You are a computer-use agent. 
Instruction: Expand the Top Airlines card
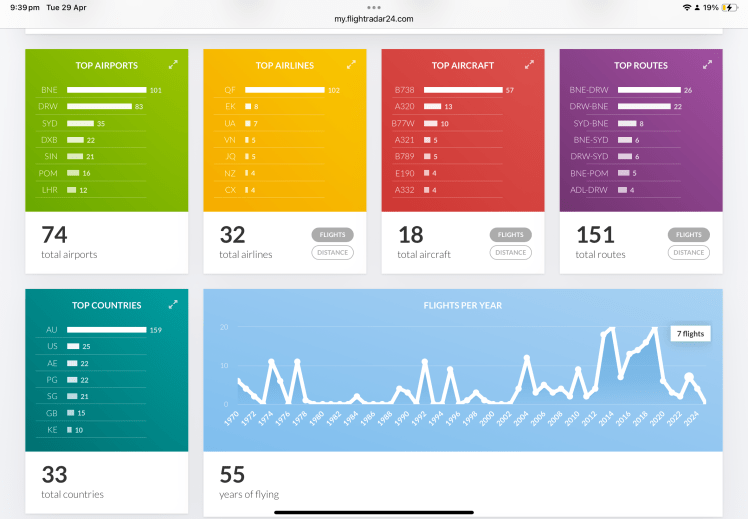tap(351, 64)
